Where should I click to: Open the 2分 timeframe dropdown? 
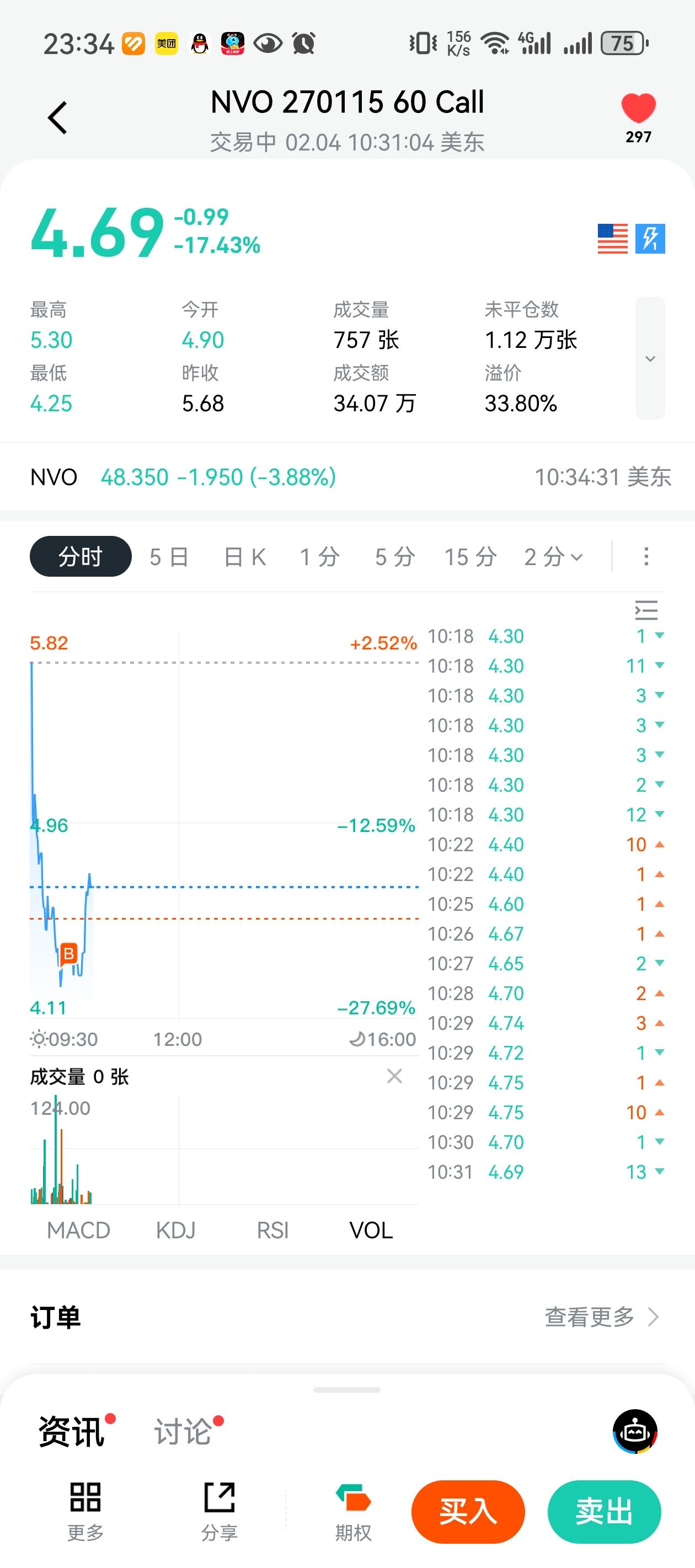pos(553,556)
